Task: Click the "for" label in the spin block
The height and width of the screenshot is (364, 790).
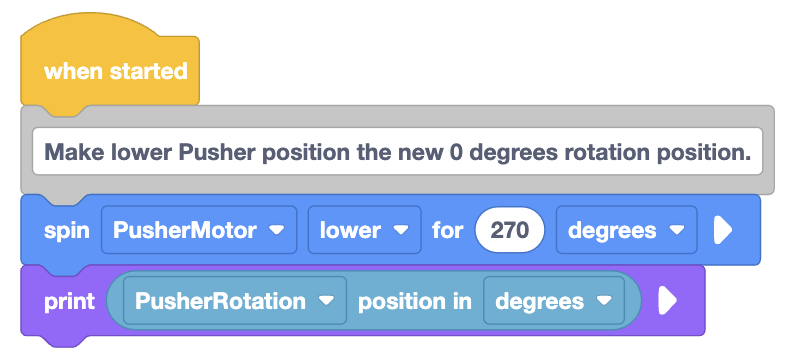Action: (x=447, y=230)
